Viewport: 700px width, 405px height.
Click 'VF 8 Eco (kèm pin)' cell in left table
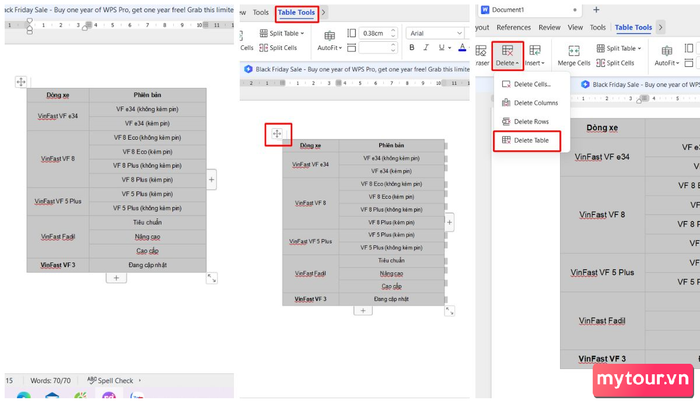click(147, 152)
